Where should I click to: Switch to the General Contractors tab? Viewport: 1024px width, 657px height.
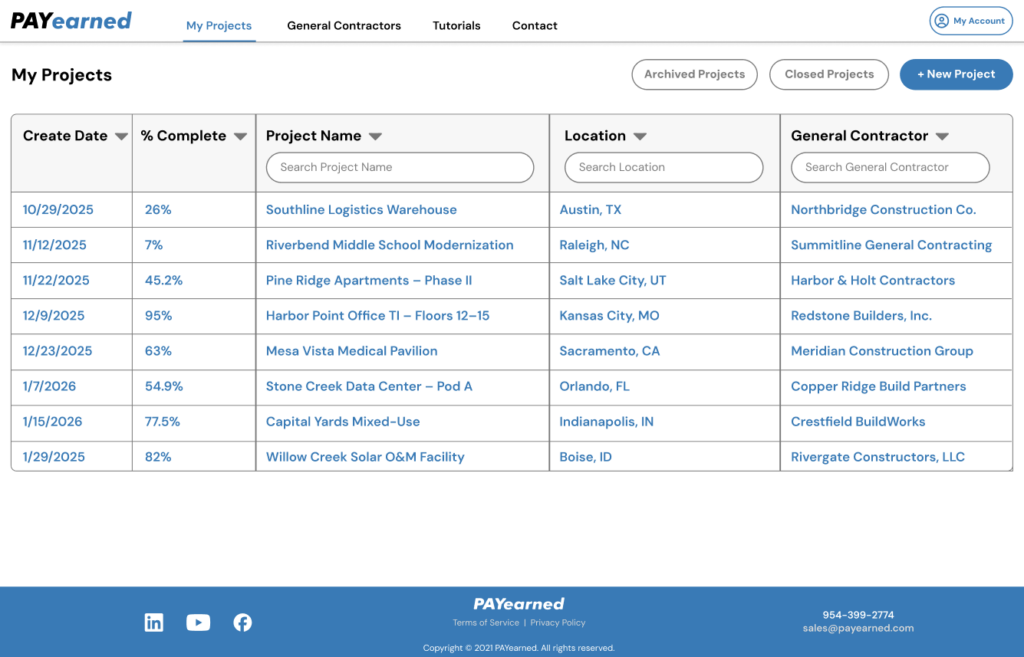344,26
